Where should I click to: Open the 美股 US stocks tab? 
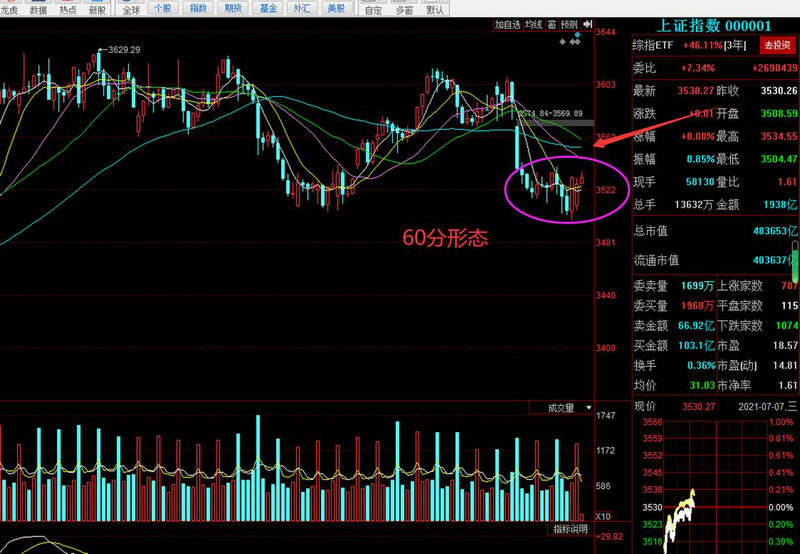click(x=336, y=9)
